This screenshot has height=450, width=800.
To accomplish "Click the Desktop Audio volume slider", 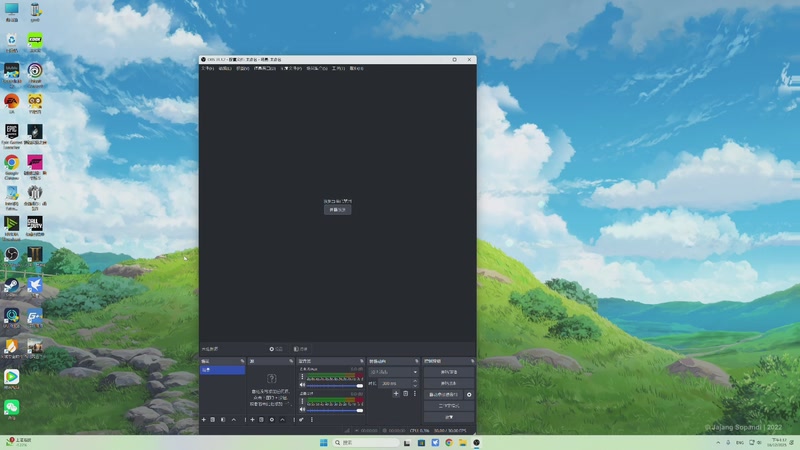I will [335, 410].
